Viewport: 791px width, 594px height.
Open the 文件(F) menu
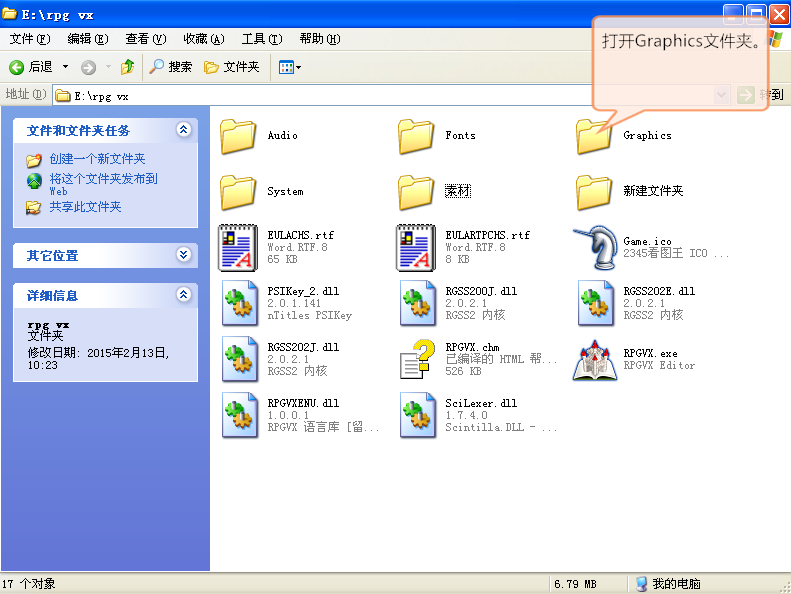tap(30, 39)
